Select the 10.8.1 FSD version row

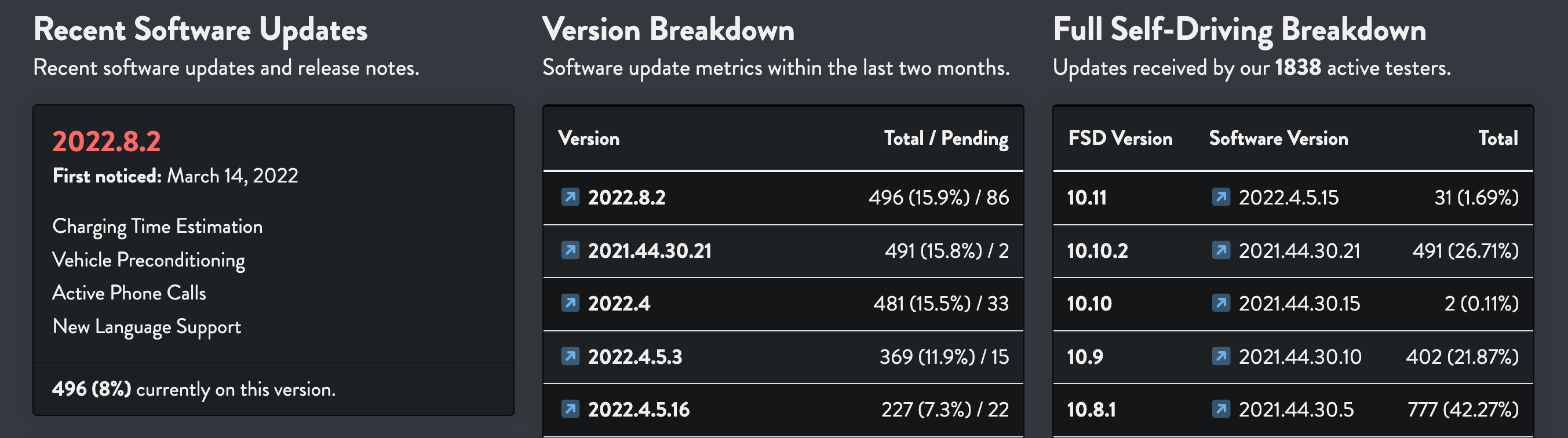point(1293,410)
